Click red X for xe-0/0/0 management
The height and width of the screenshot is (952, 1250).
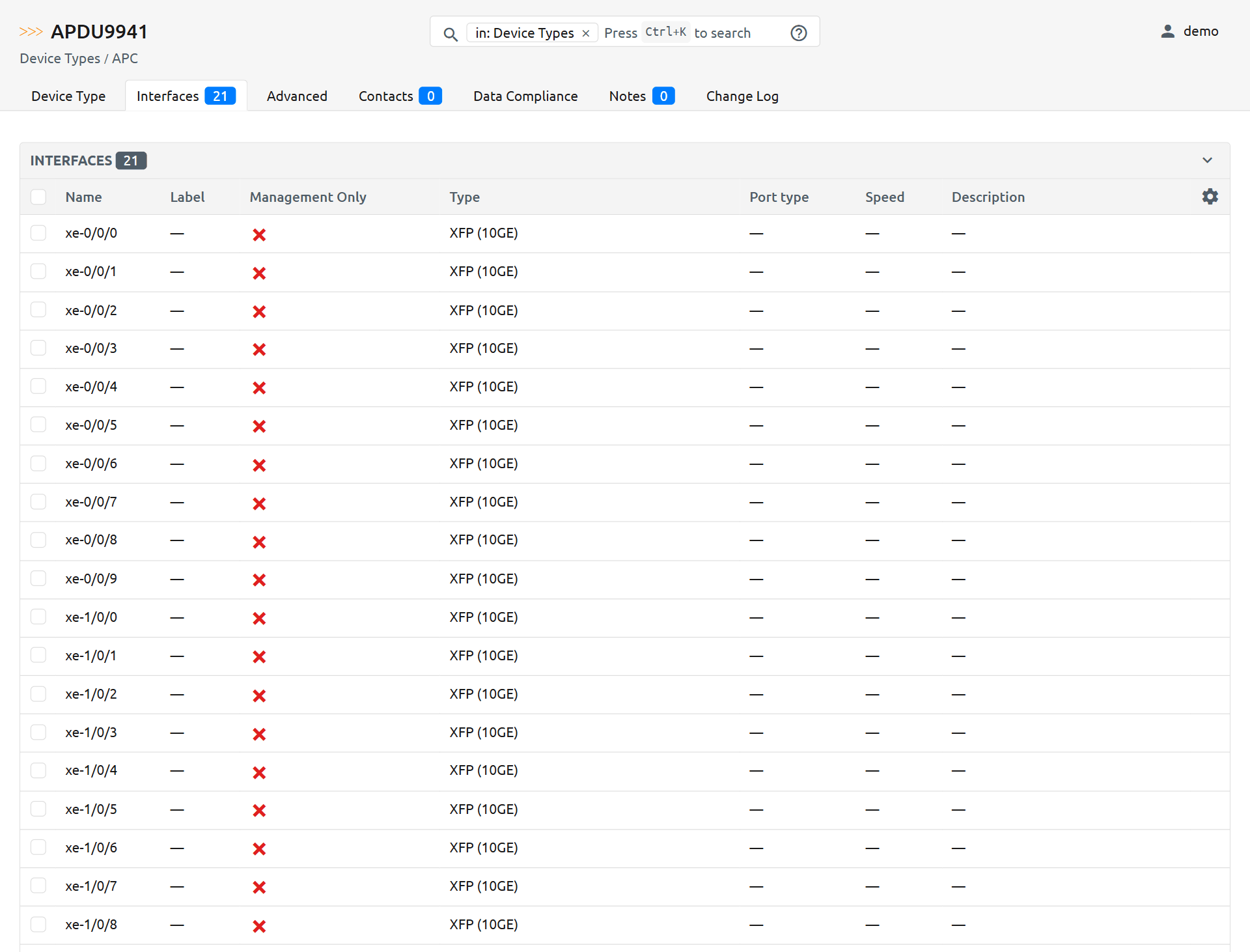259,234
